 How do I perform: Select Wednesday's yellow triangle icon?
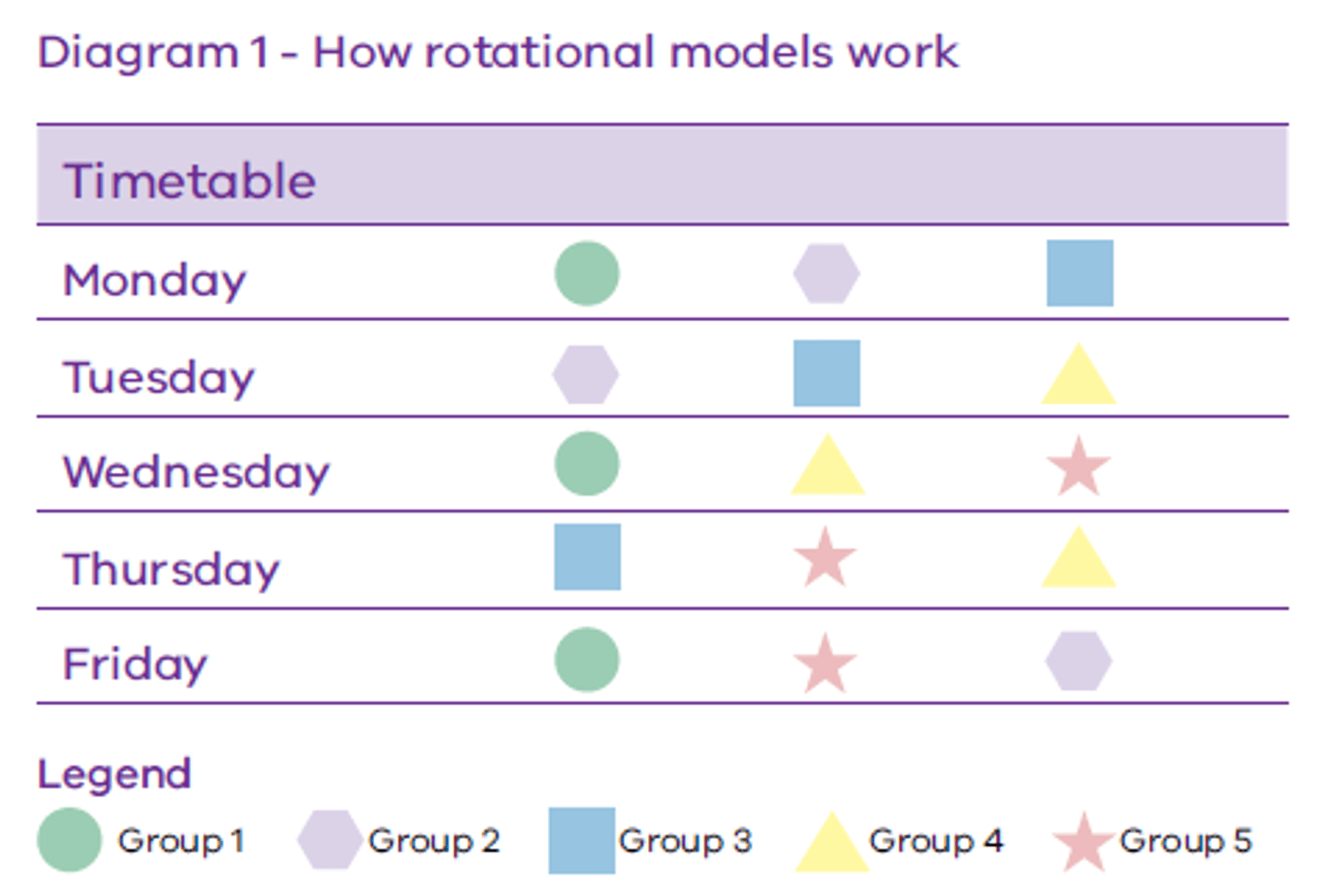(x=828, y=464)
